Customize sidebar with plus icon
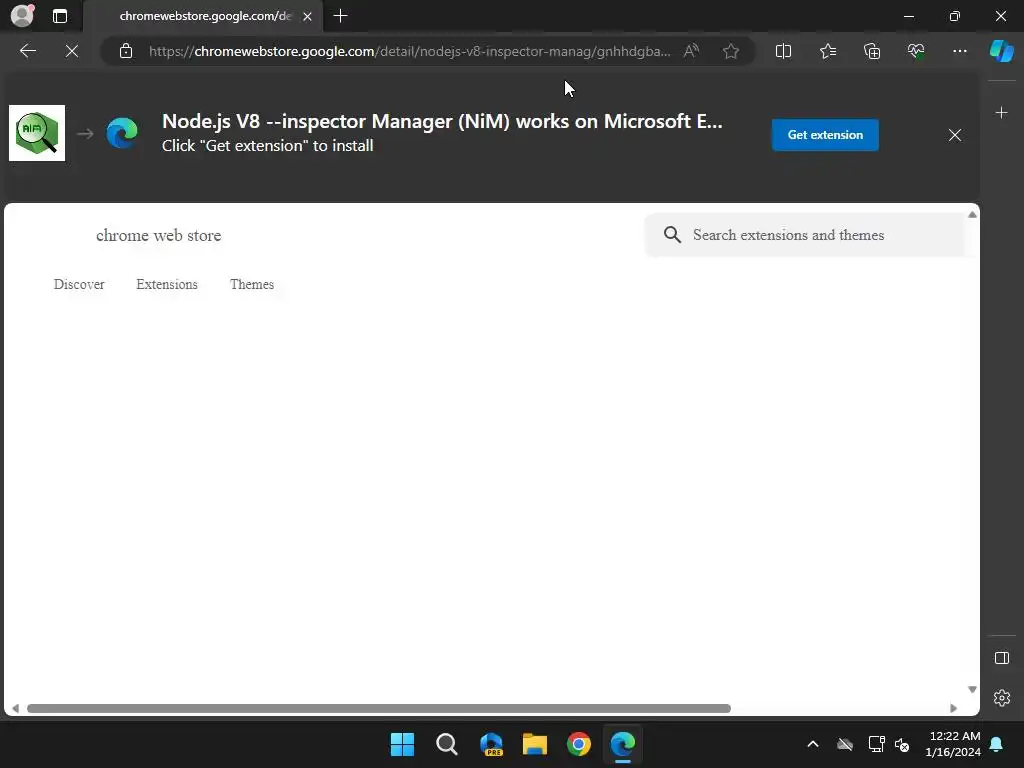The height and width of the screenshot is (768, 1024). [x=1001, y=113]
